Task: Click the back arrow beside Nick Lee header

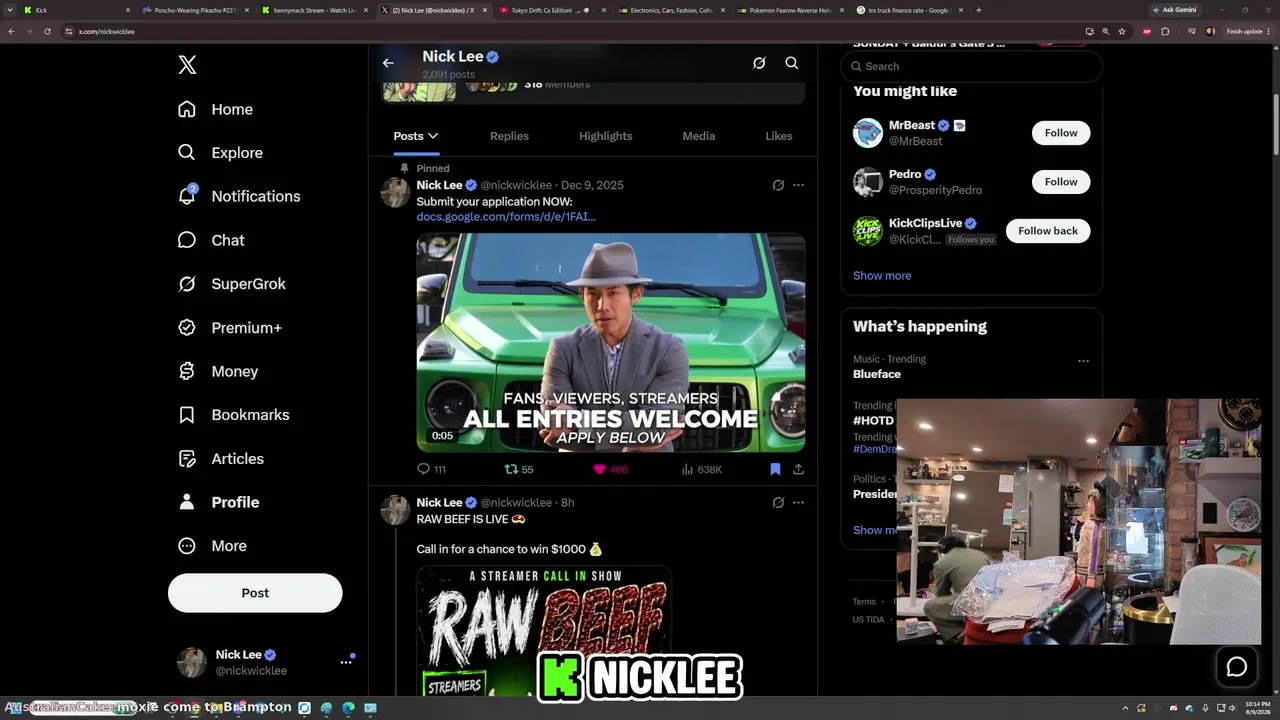Action: (388, 63)
